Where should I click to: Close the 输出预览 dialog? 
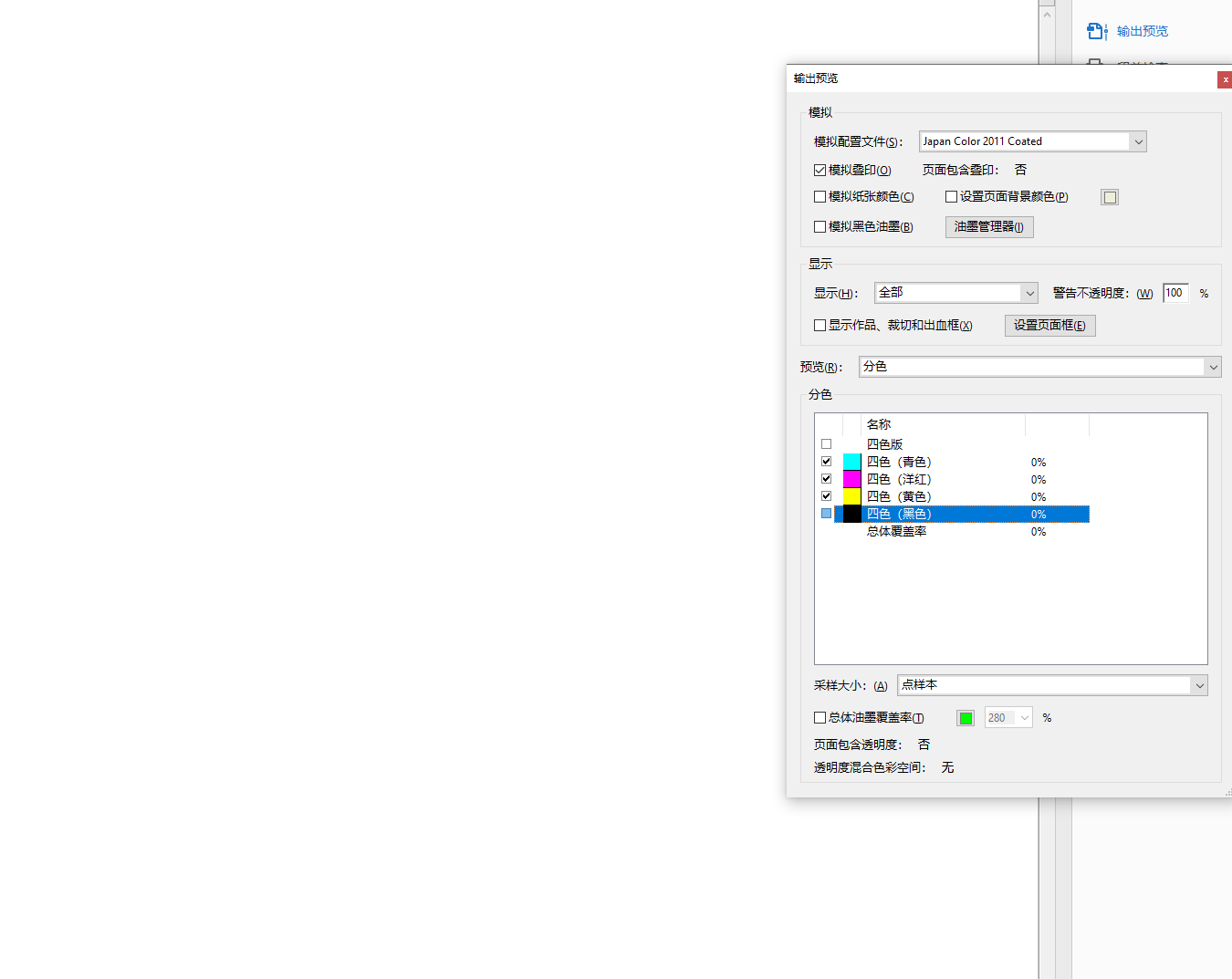1225,80
